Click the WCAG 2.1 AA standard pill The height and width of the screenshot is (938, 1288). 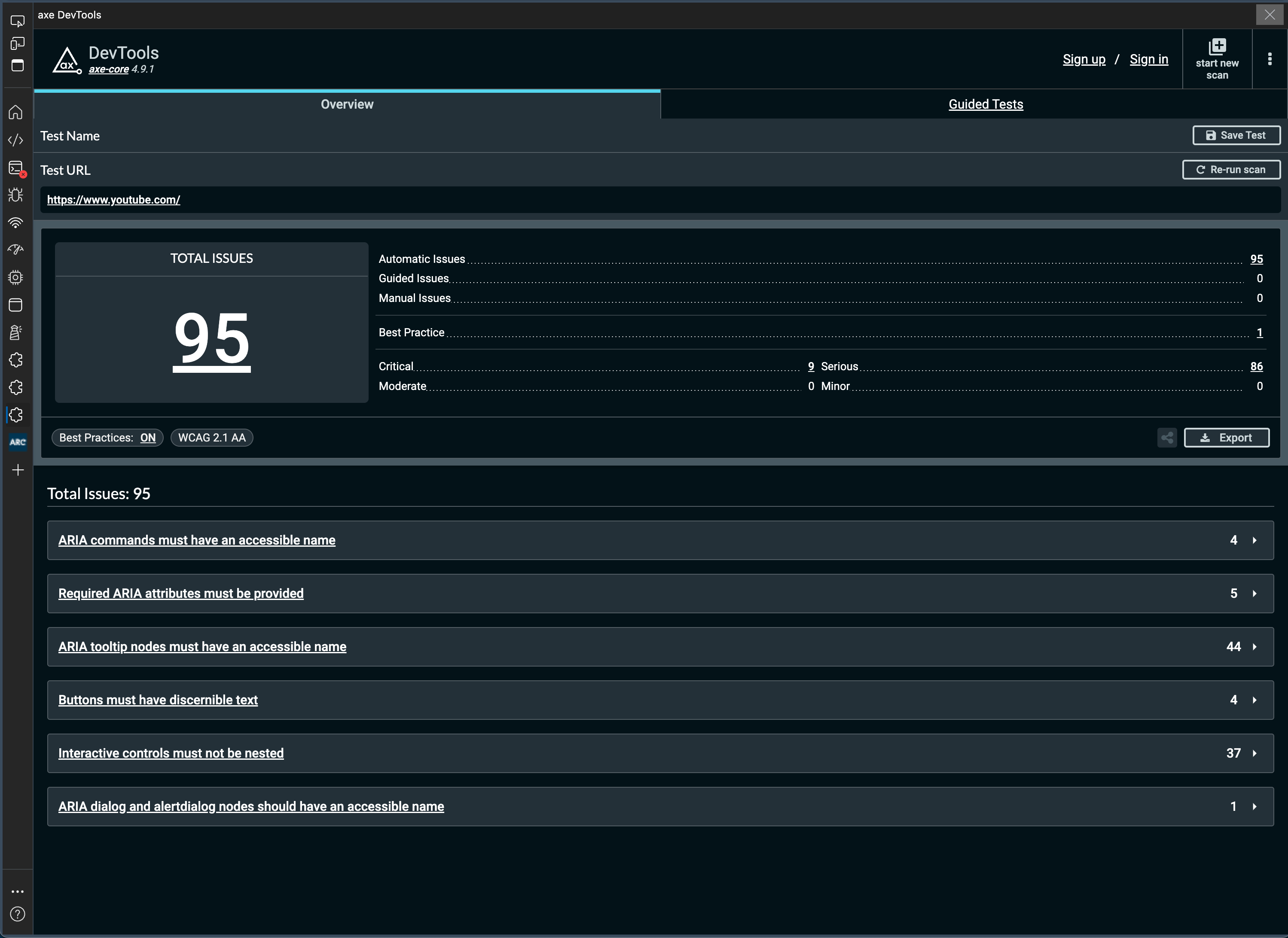(212, 438)
